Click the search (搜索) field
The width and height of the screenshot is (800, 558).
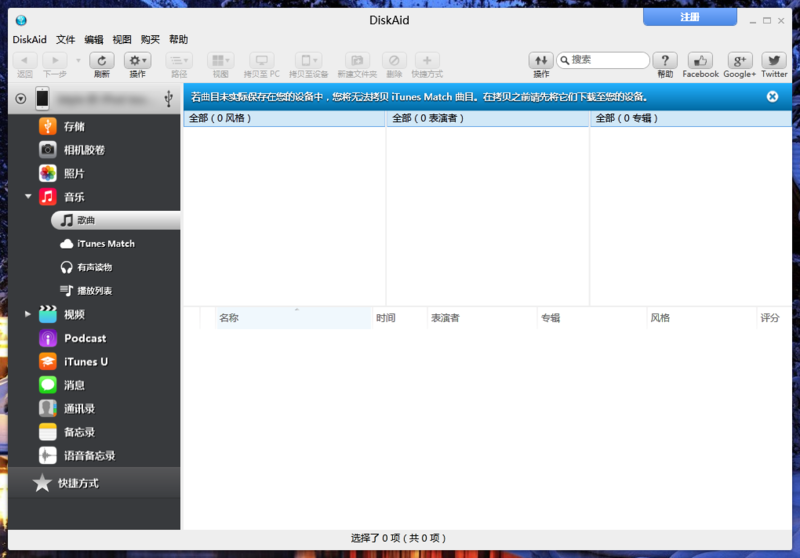click(603, 60)
